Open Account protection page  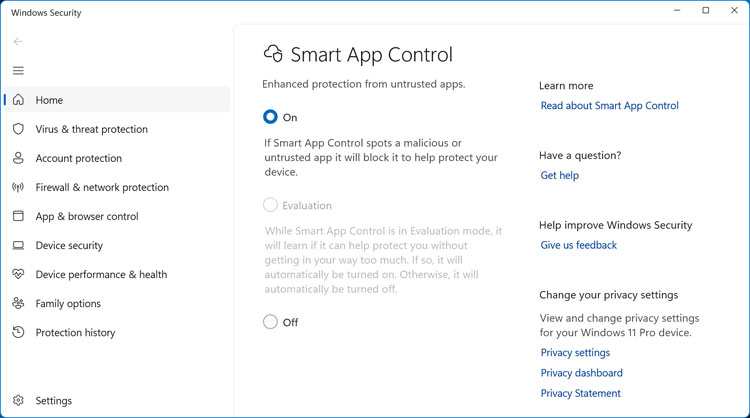coord(117,158)
